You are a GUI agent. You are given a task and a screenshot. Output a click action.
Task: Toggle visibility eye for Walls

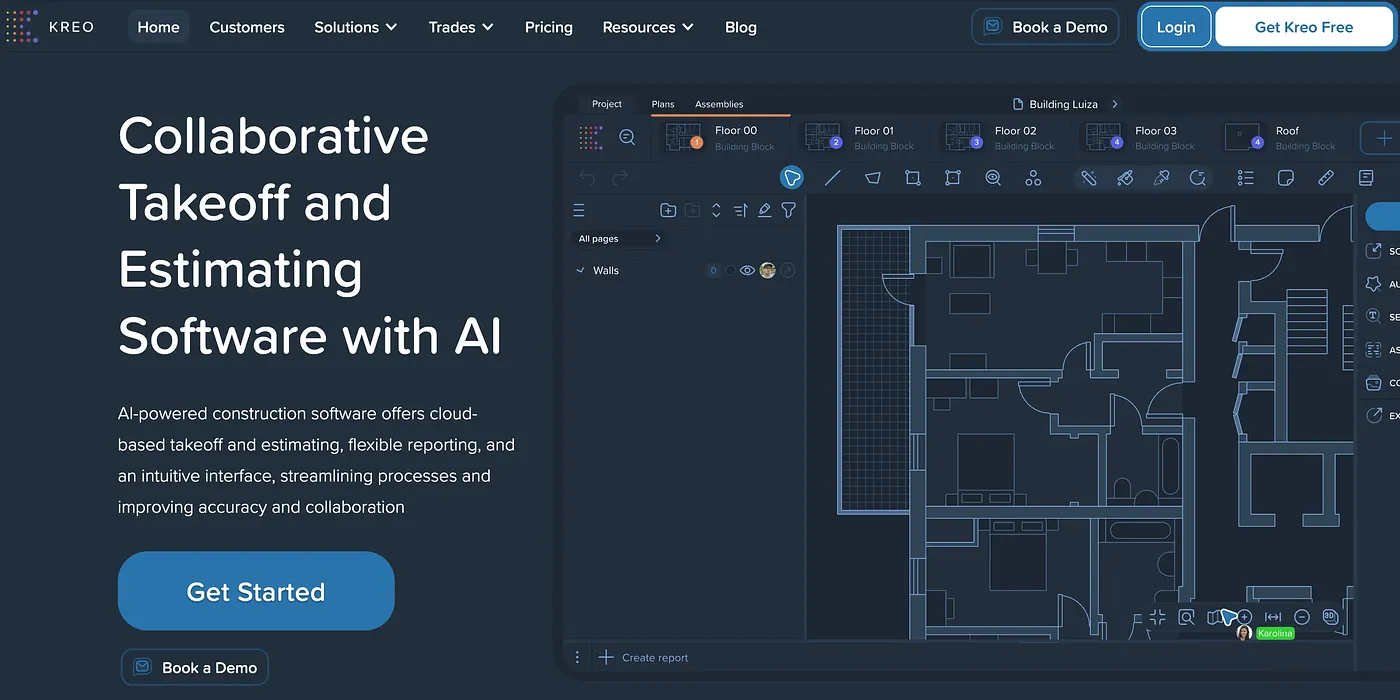tap(747, 270)
